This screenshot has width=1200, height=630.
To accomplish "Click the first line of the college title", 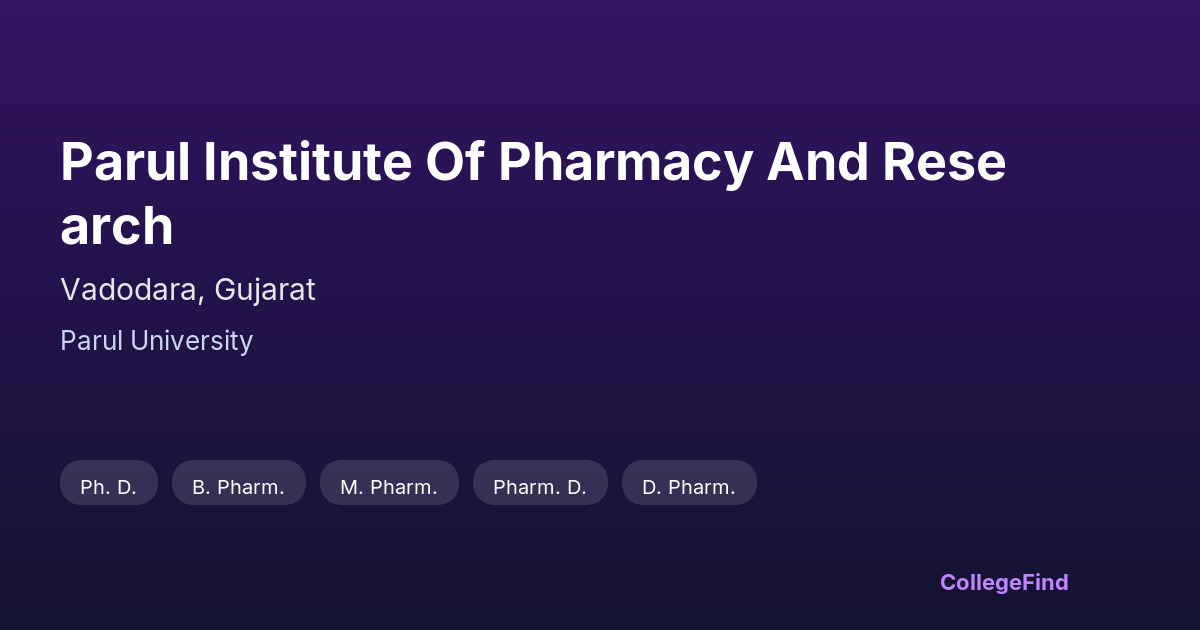I will [x=533, y=163].
